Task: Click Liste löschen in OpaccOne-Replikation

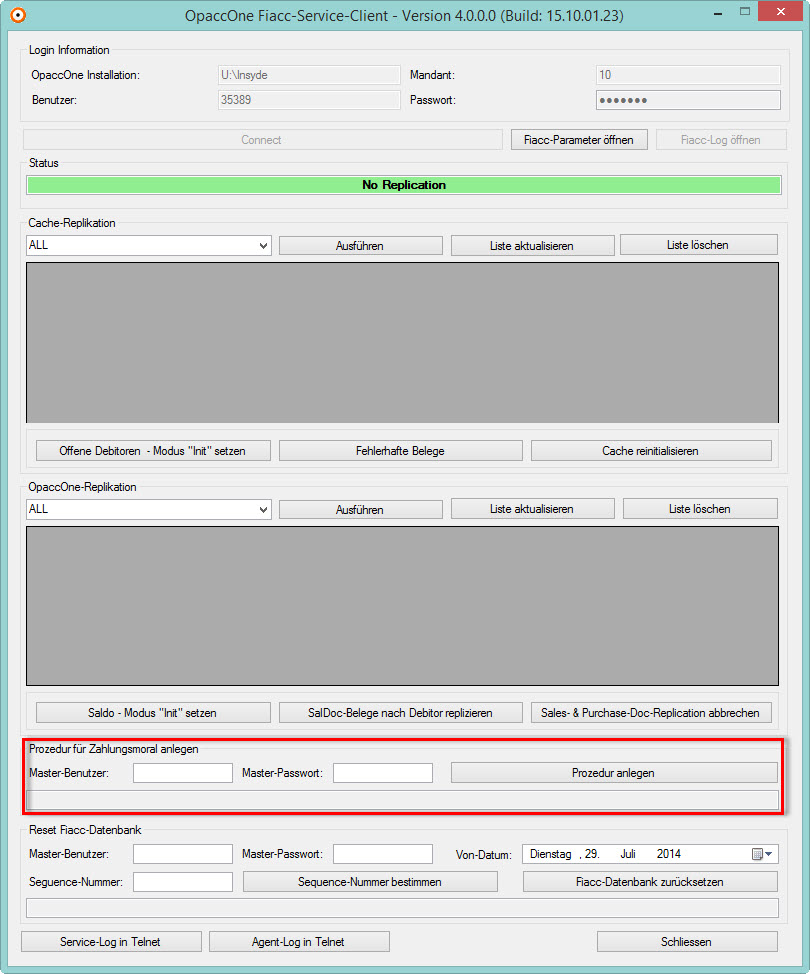Action: (700, 509)
